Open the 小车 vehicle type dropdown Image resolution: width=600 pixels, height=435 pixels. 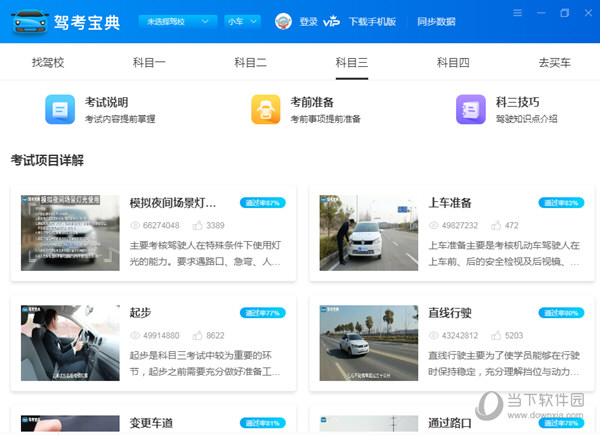[242, 21]
